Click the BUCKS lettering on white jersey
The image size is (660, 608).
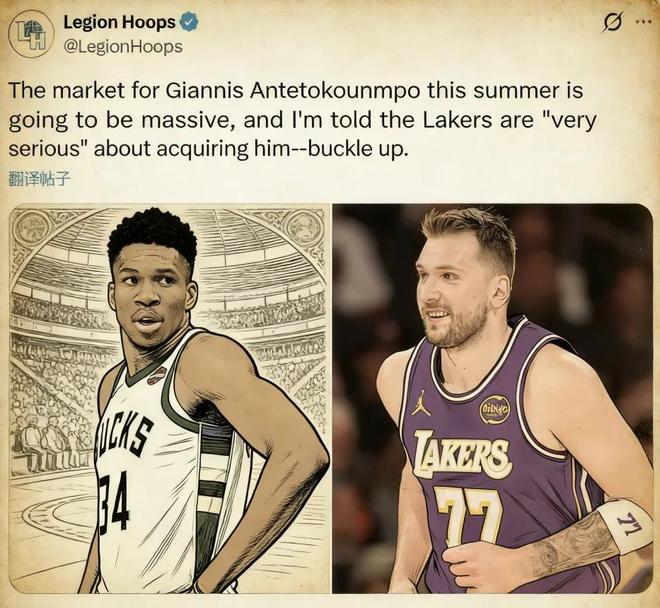pyautogui.click(x=123, y=437)
